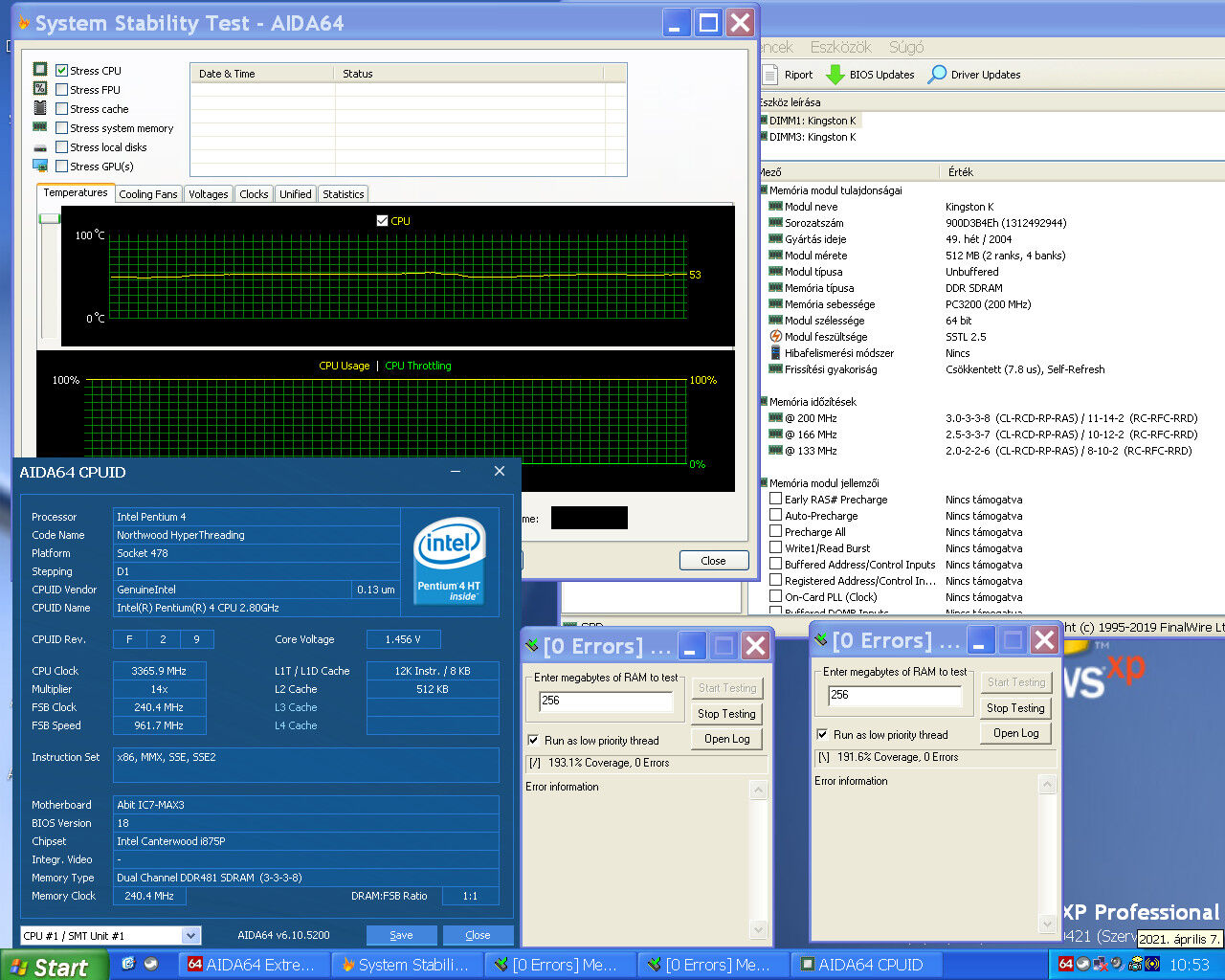The image size is (1225, 980).
Task: Toggle the Early RAS# Precharge feature checkbox
Action: point(776,499)
